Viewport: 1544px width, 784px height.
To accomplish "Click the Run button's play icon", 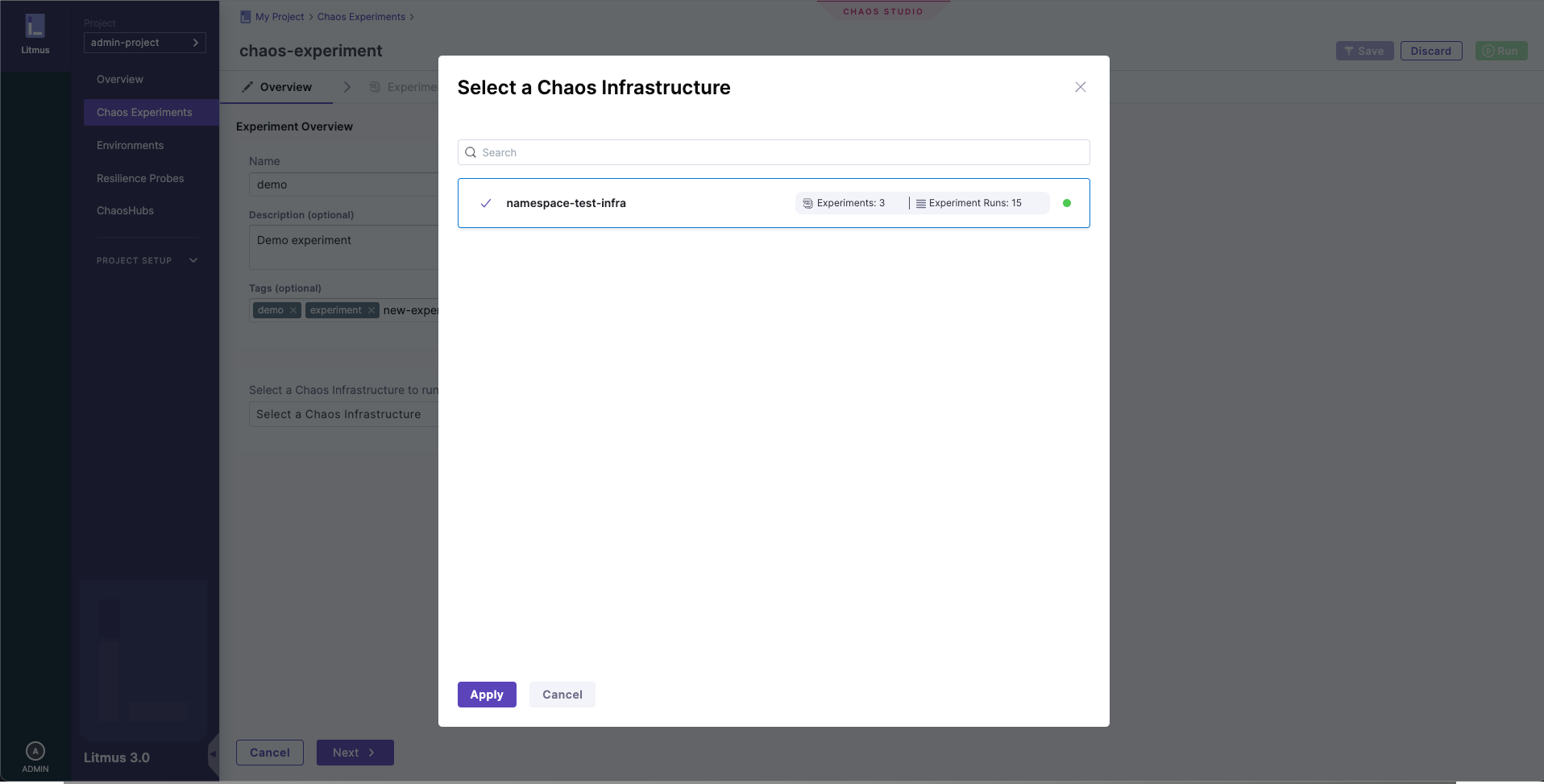I will [1490, 50].
